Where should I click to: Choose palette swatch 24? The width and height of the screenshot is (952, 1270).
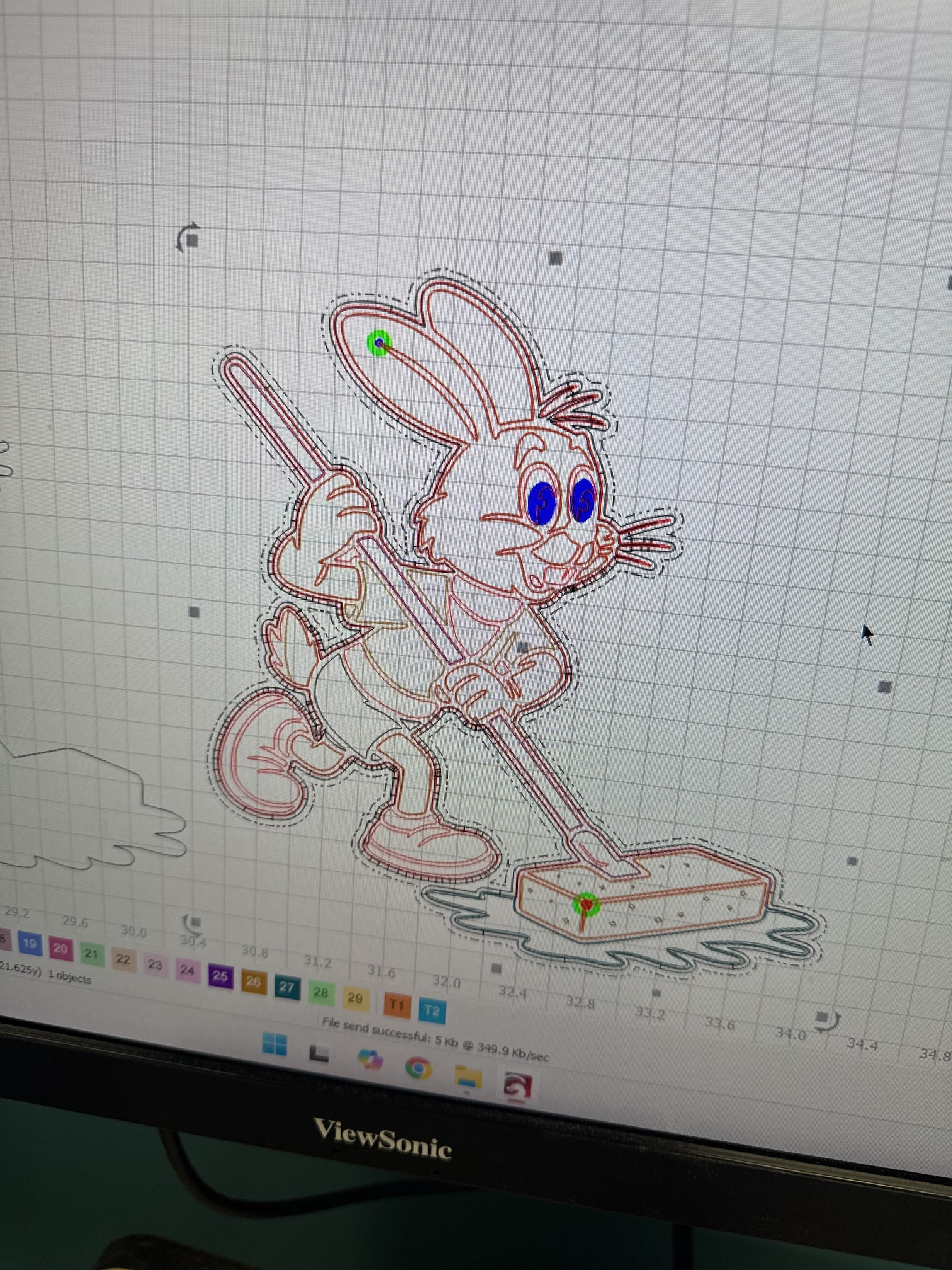tap(187, 970)
